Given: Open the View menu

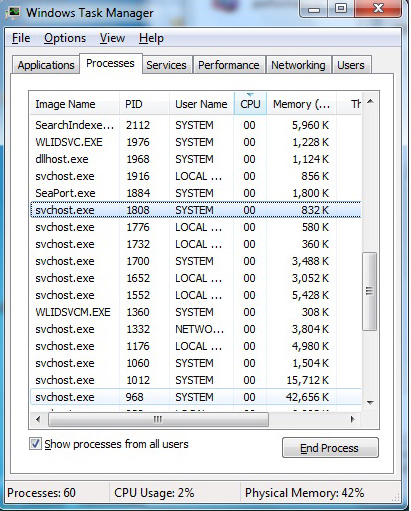Looking at the screenshot, I should tap(112, 38).
